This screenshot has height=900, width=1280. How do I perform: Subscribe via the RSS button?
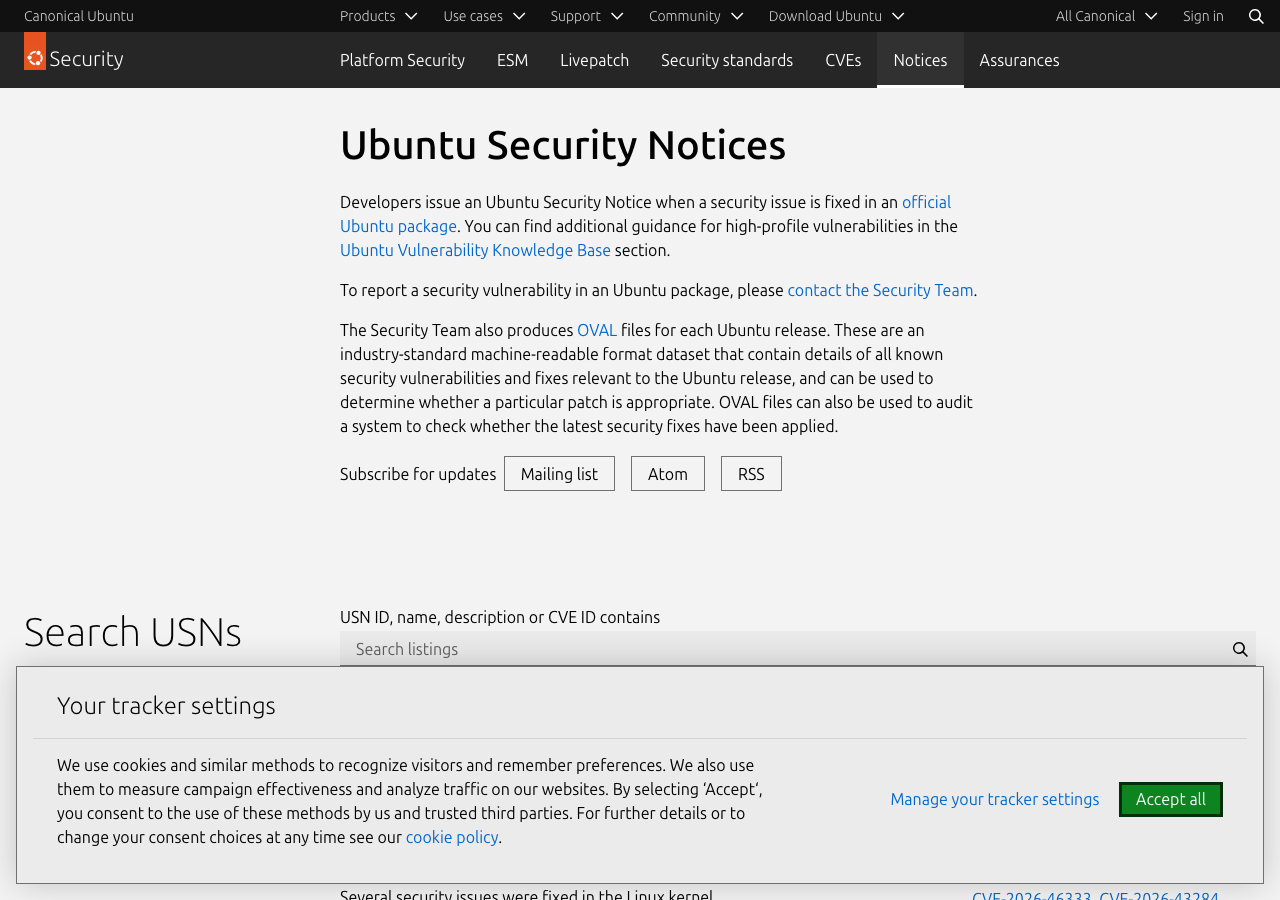[x=751, y=474]
